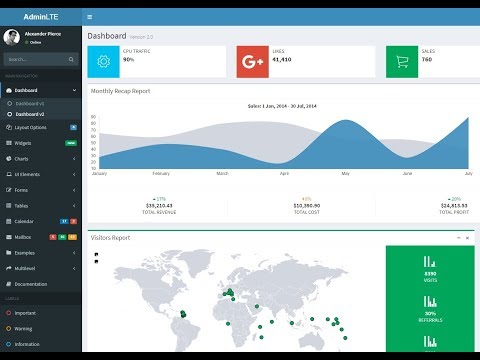Viewport: 480px width, 360px height.
Task: Click the Calendar icon in sidebar
Action: [x=9, y=221]
